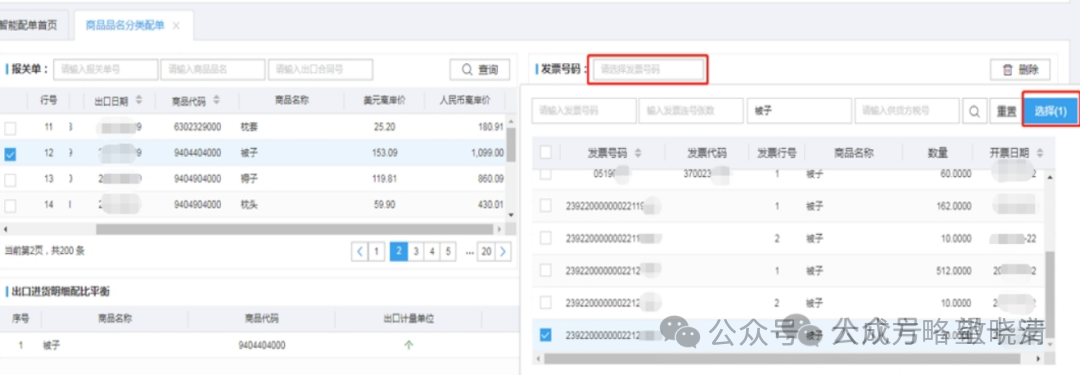Viewport: 1080px width, 375px height.
Task: Click the 119.81 USD price cell
Action: [x=384, y=179]
